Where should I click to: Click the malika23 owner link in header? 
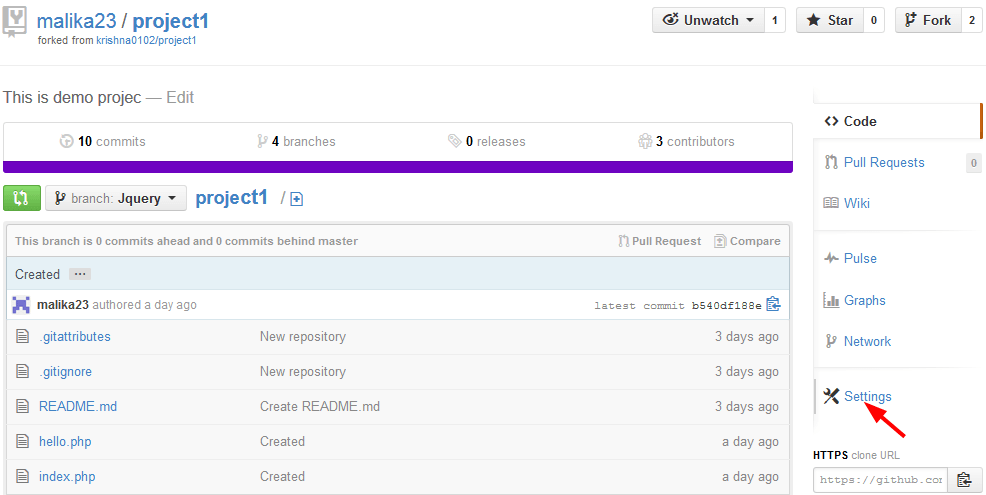click(x=77, y=21)
